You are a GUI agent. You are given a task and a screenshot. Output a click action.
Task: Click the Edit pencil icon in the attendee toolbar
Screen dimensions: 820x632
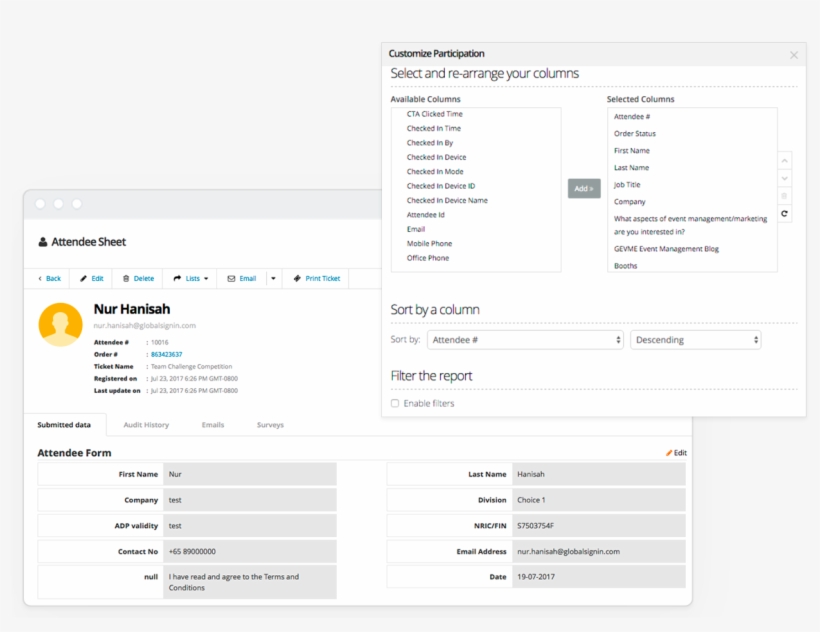pos(84,278)
